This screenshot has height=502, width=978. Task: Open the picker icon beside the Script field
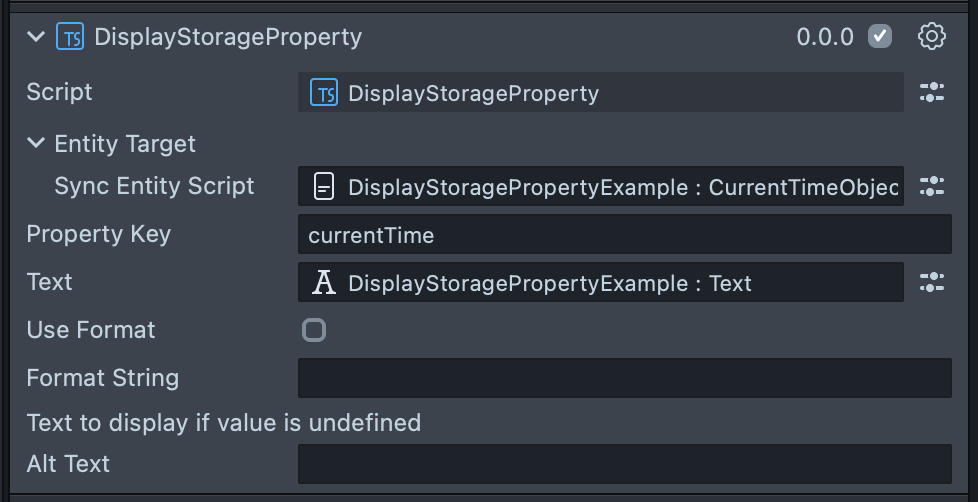click(931, 93)
